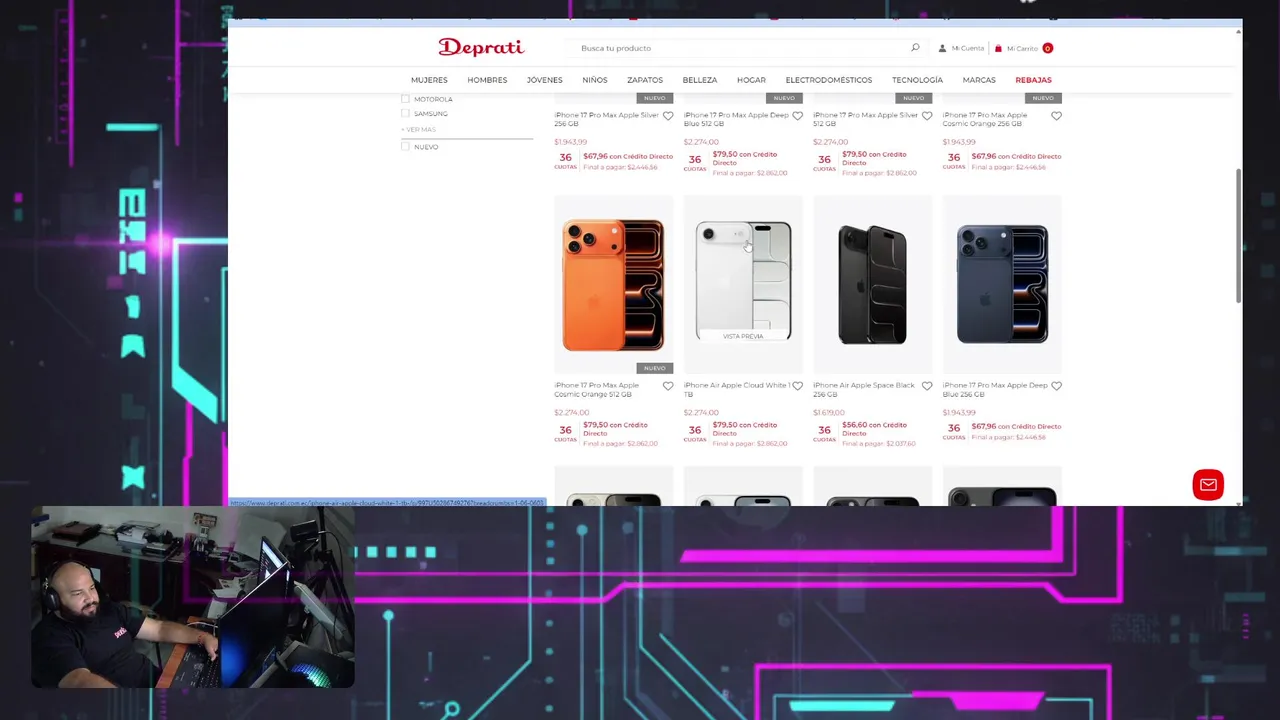Open the Marcas menu
This screenshot has width=1280, height=720.
(979, 80)
